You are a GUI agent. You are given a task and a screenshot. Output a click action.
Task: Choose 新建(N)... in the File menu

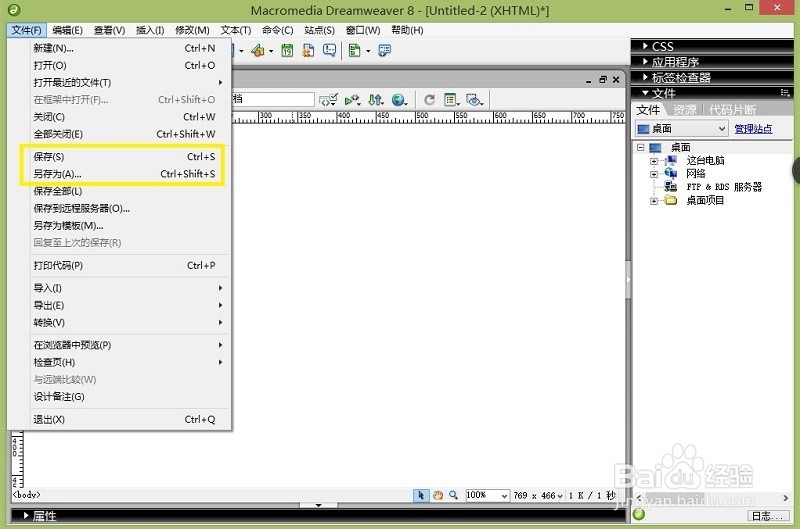pyautogui.click(x=124, y=48)
